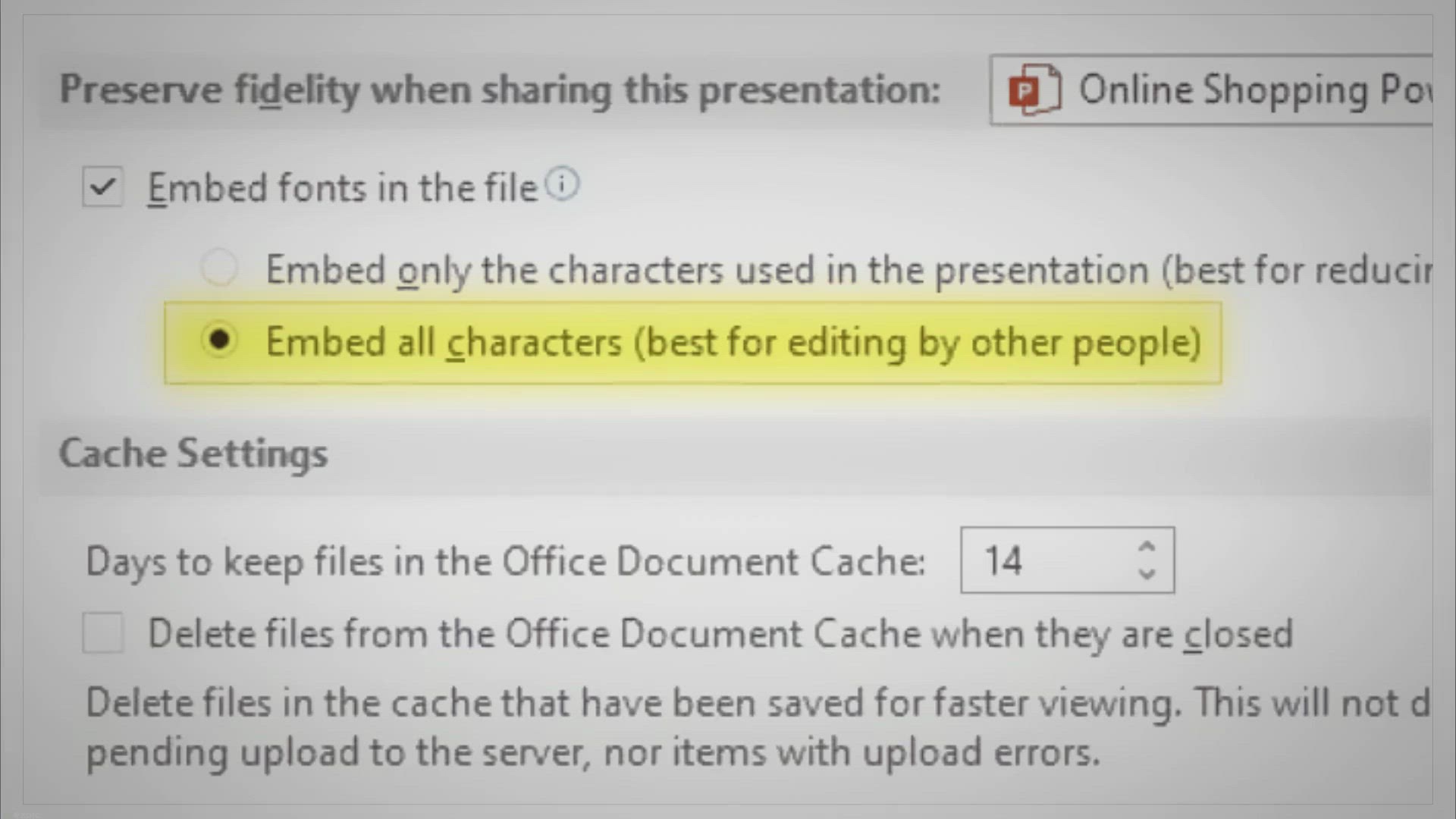Click the Embed fonts in the file label

click(x=343, y=188)
